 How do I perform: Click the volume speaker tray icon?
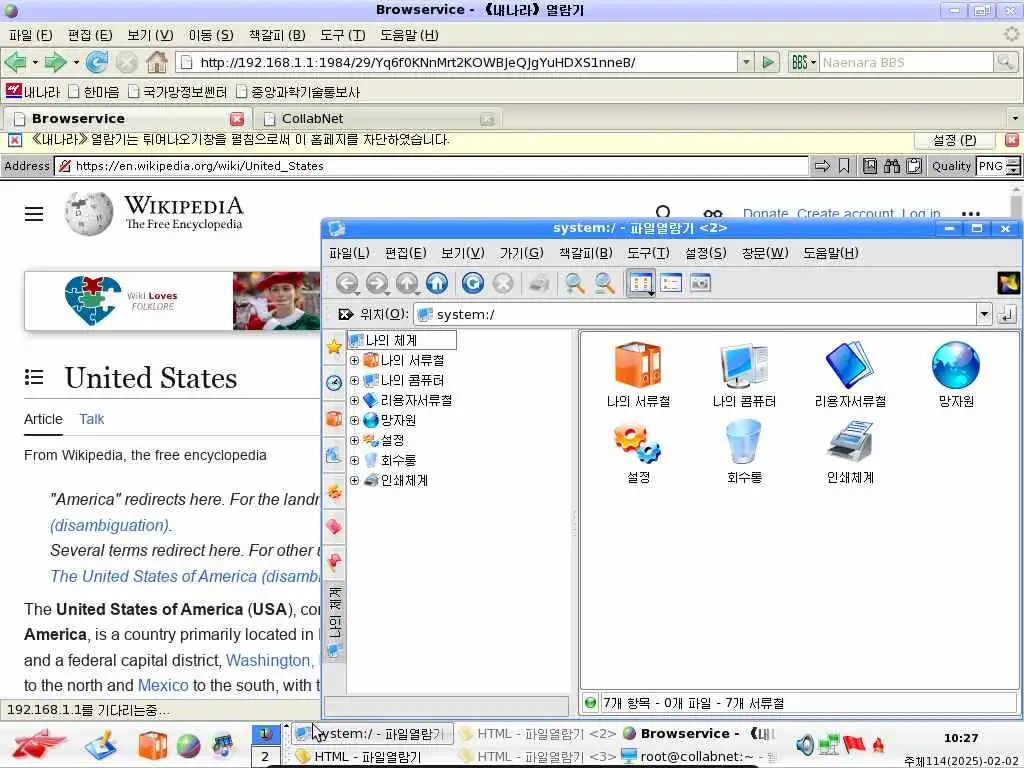(805, 744)
